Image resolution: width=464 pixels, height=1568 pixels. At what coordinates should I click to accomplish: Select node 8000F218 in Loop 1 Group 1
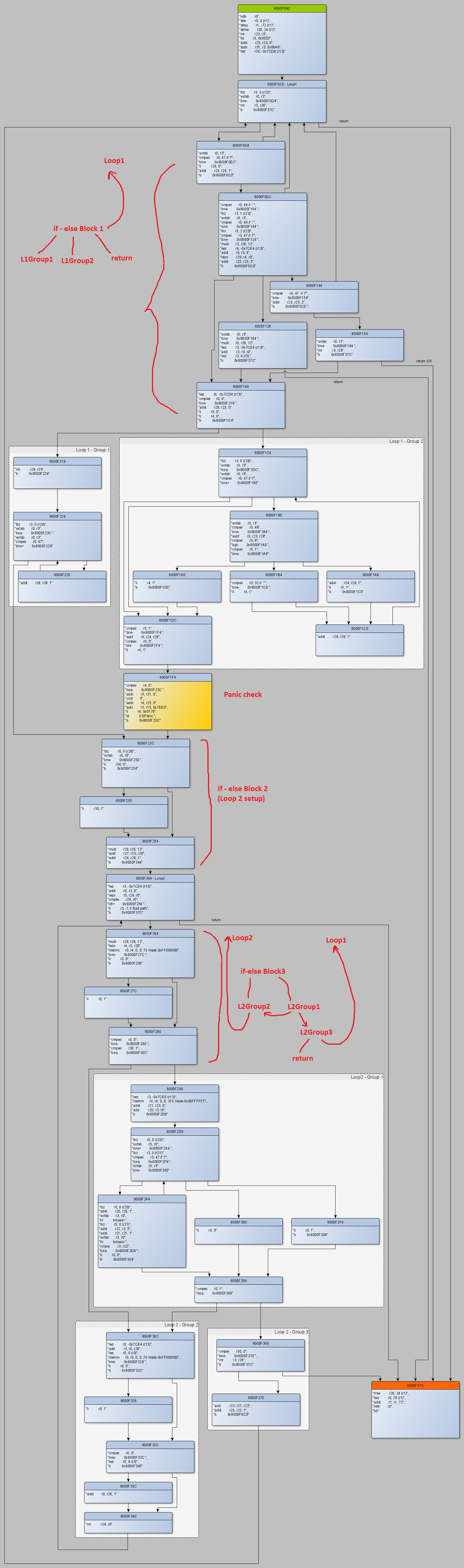pos(57,473)
